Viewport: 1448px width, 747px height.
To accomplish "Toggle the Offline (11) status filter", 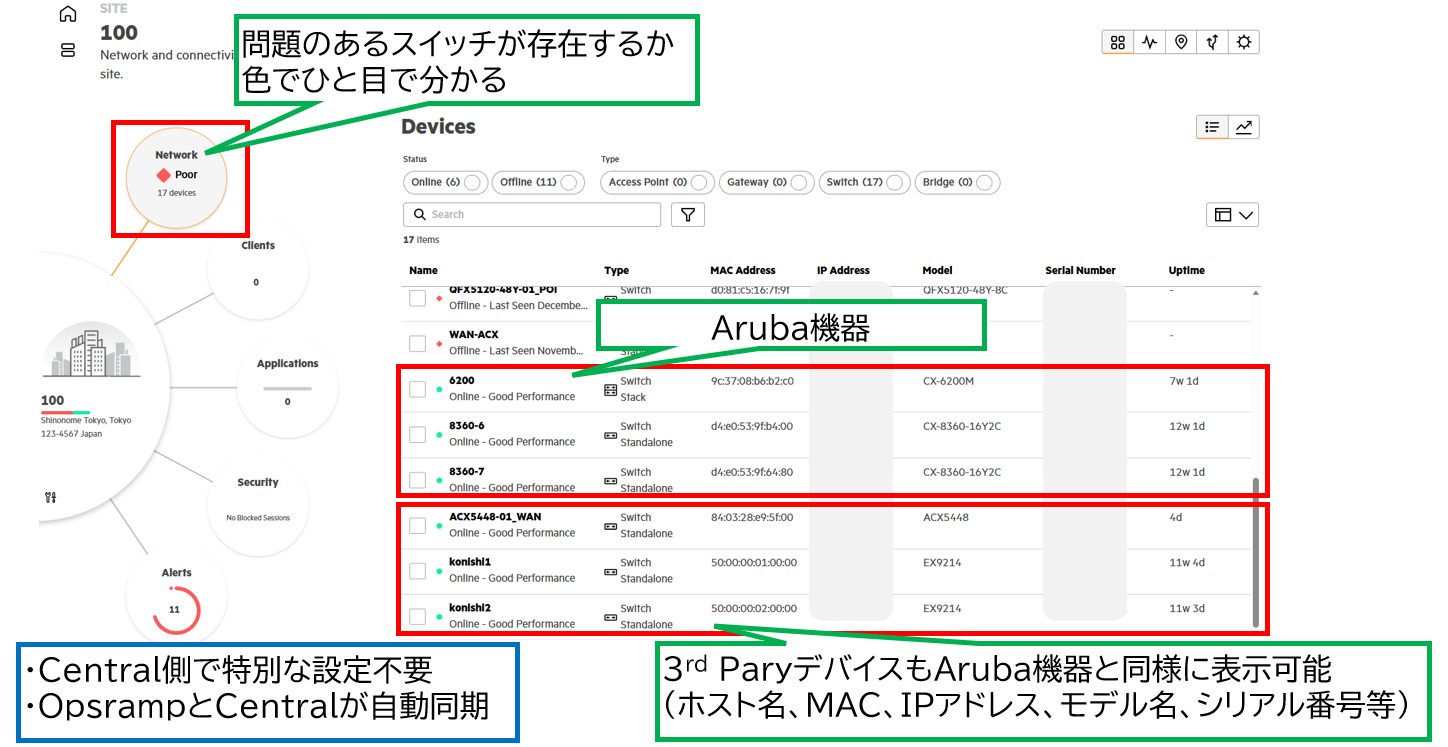I will [x=538, y=182].
